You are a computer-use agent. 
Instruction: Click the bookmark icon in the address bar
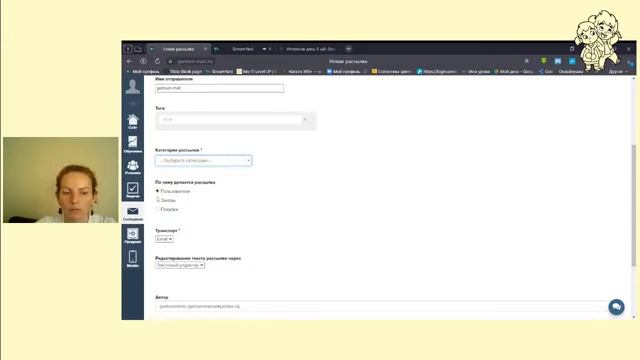tap(527, 61)
